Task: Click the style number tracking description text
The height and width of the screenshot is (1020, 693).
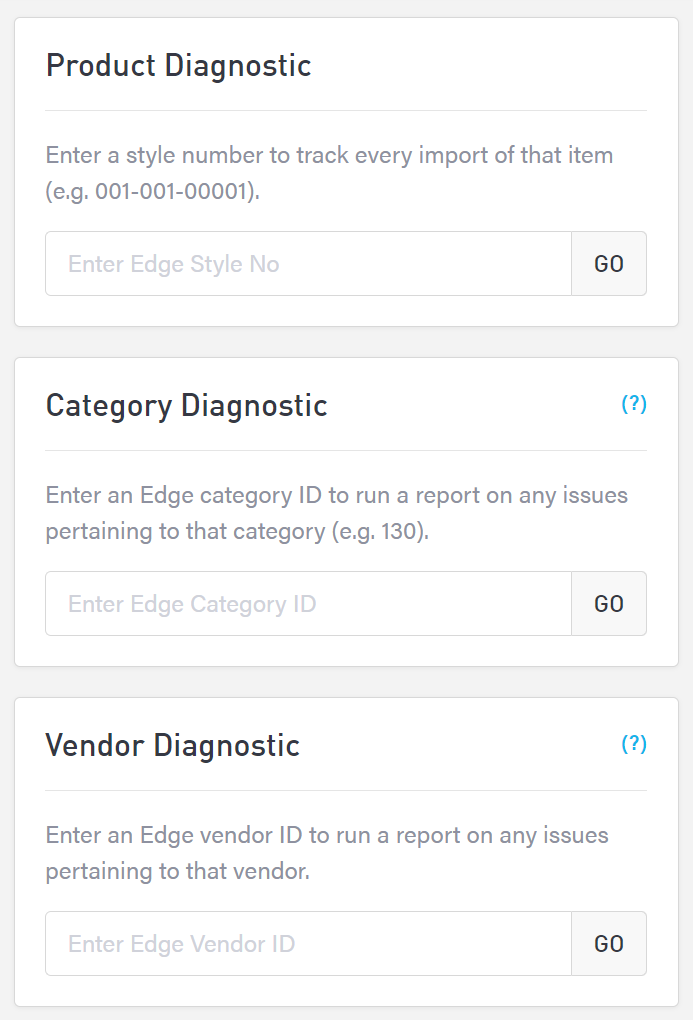Action: click(x=329, y=156)
